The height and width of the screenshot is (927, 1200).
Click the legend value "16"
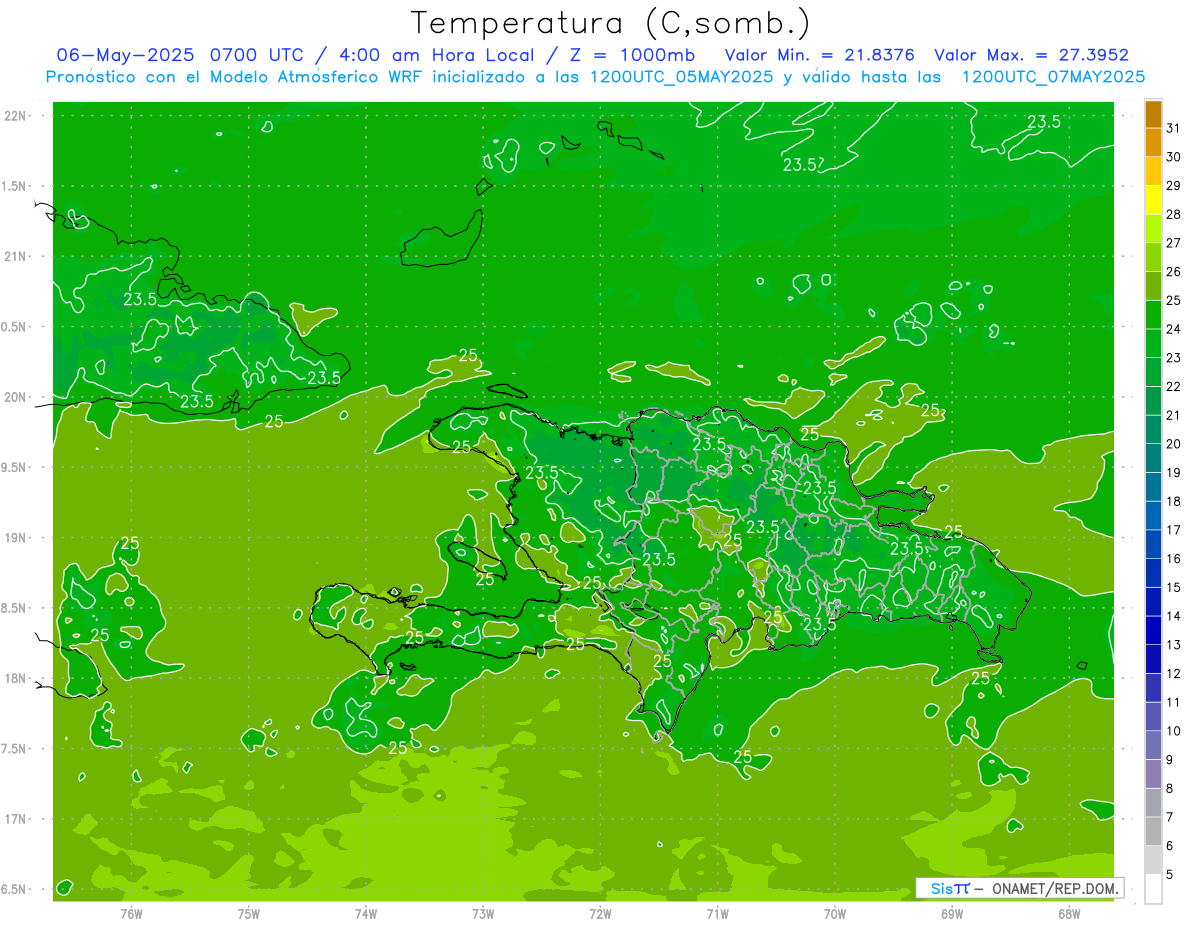coord(1174,558)
